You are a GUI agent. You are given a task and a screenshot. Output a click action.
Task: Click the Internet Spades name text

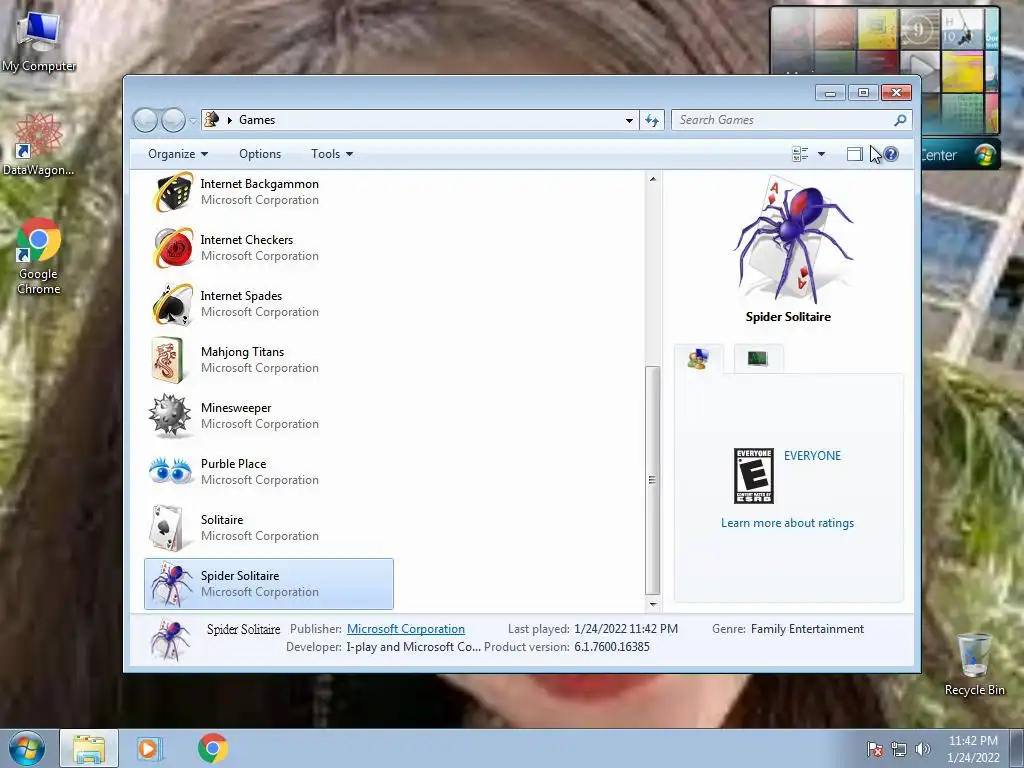coord(241,296)
